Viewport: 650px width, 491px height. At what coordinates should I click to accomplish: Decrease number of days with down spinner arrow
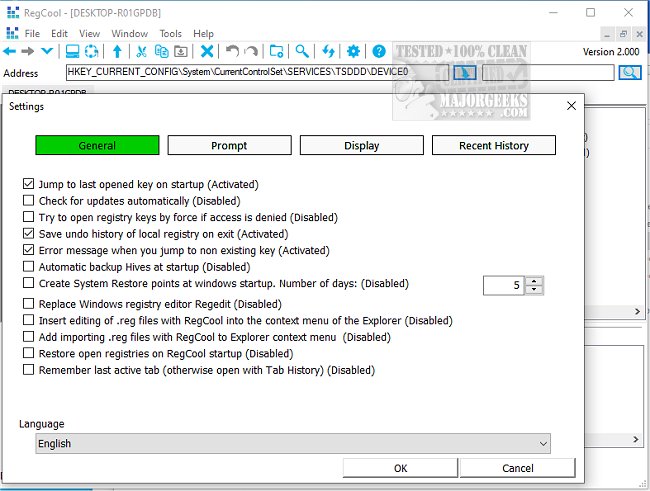(x=534, y=289)
